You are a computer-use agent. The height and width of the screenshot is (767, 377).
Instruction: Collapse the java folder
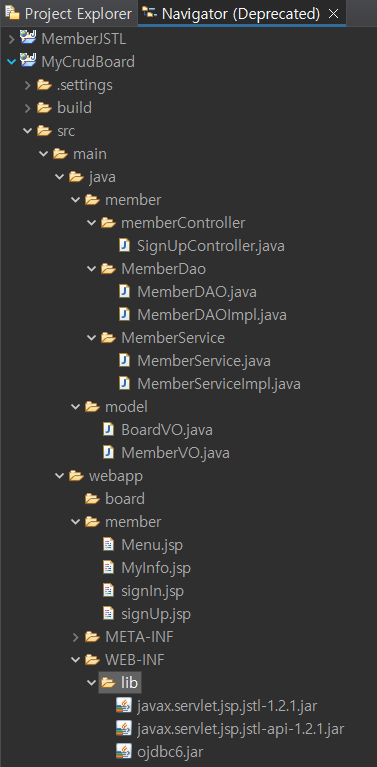coord(60,177)
